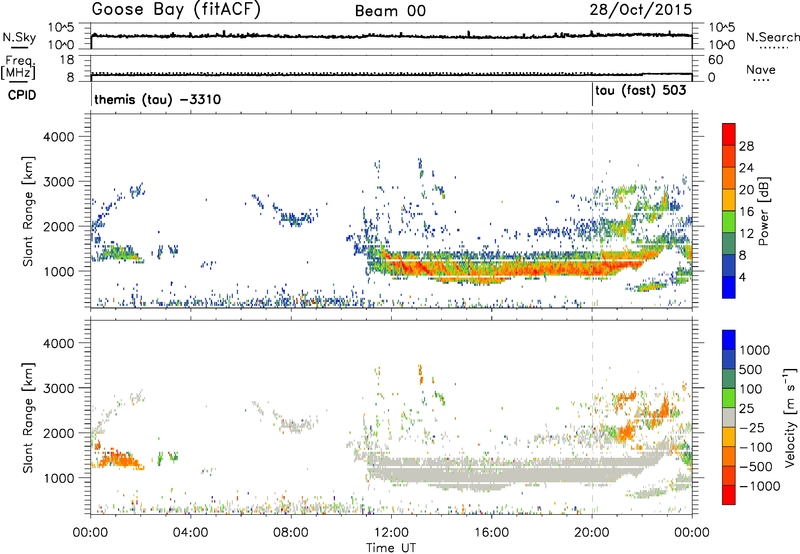Select the "CPID" row label
Image resolution: width=800 pixels, height=554 pixels.
[22, 95]
